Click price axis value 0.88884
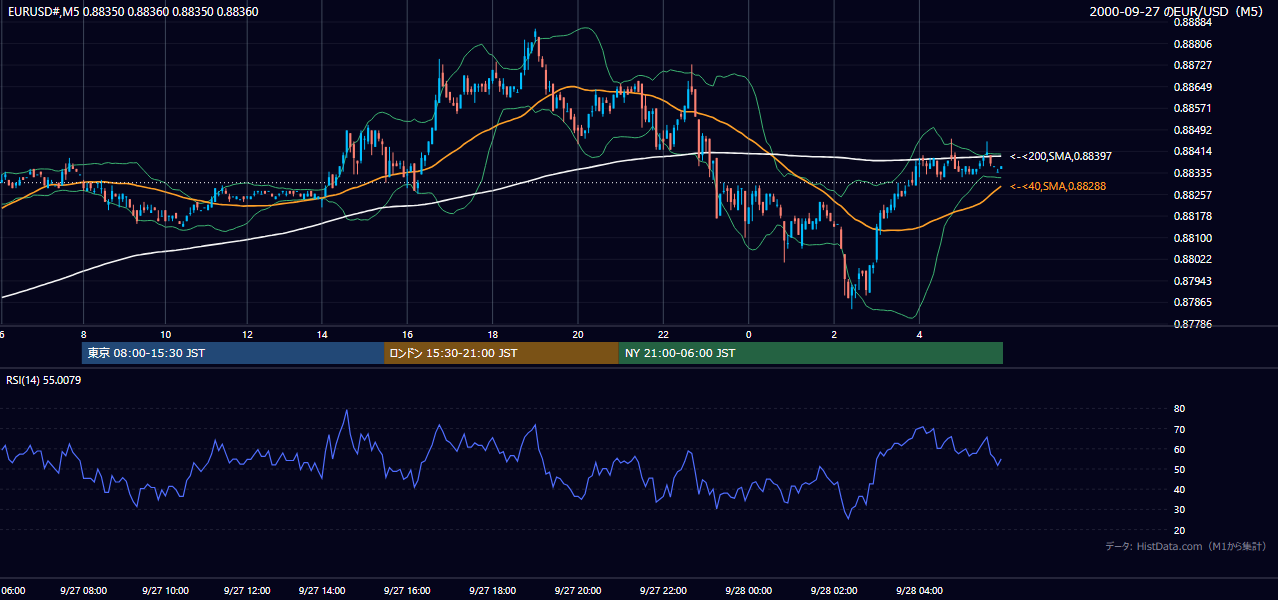The height and width of the screenshot is (600, 1278). tap(1191, 22)
